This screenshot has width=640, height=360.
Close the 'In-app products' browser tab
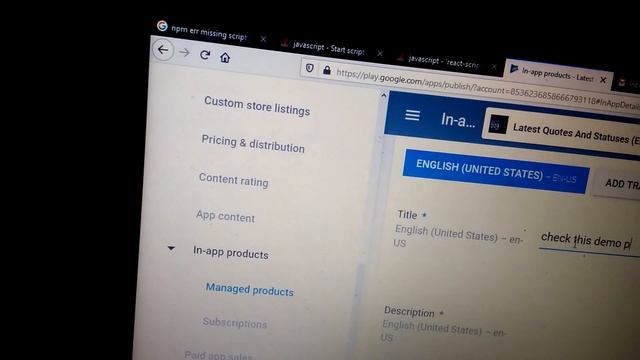(x=603, y=80)
